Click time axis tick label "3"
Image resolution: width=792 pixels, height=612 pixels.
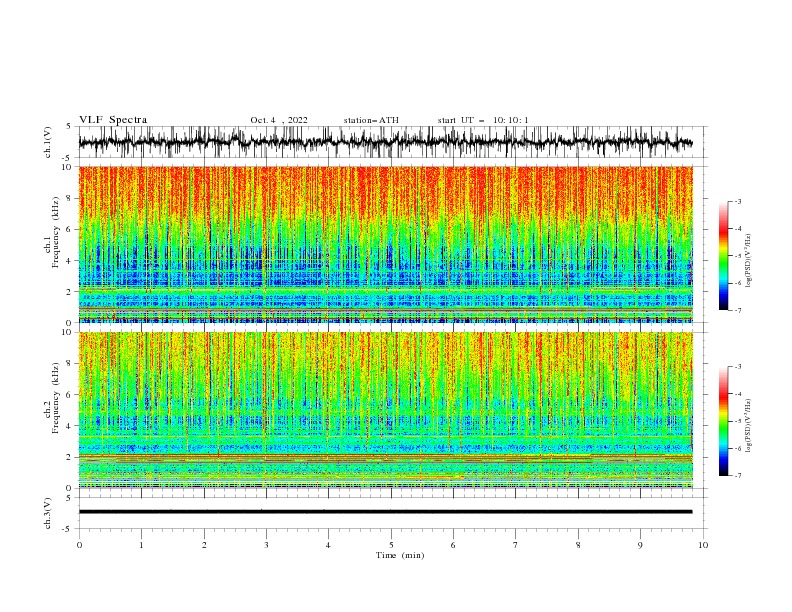(x=266, y=545)
